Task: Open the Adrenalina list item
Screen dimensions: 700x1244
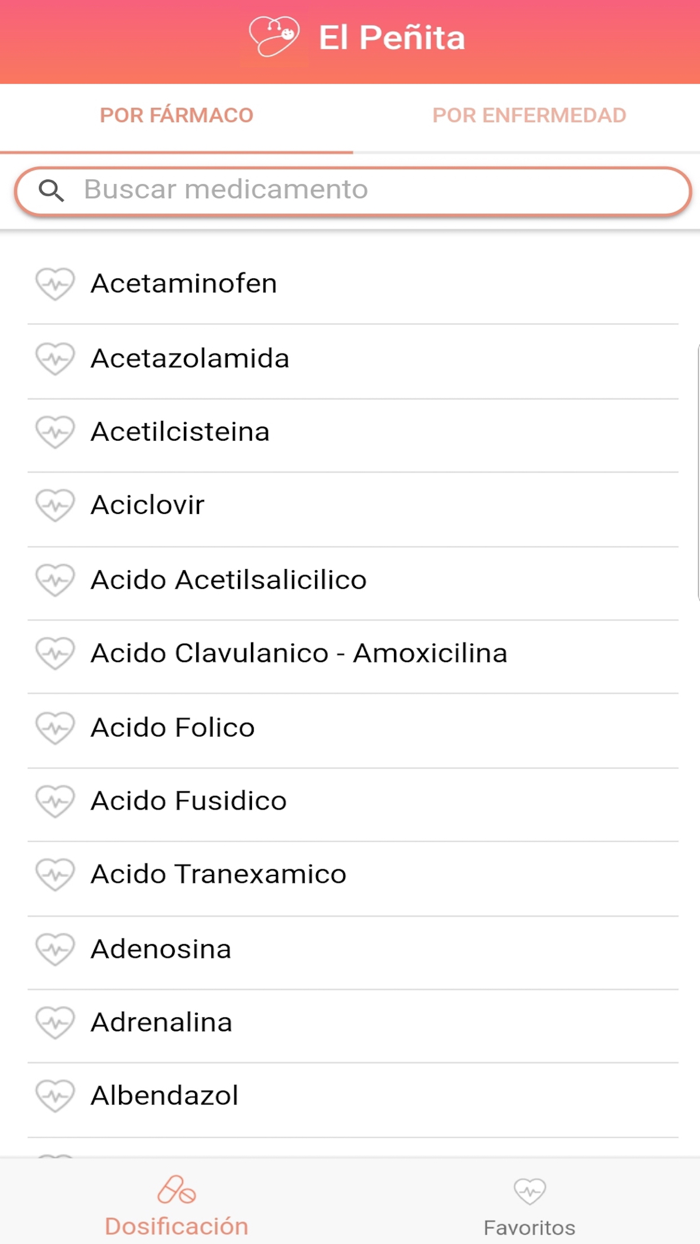Action: 161,1022
